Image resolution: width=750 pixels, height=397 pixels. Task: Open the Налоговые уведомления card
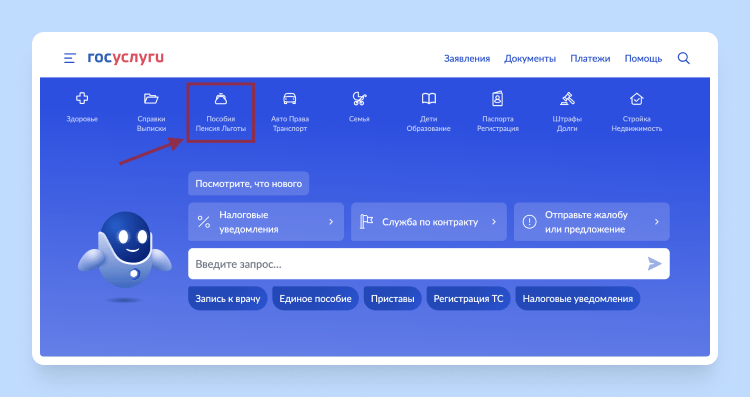(266, 222)
